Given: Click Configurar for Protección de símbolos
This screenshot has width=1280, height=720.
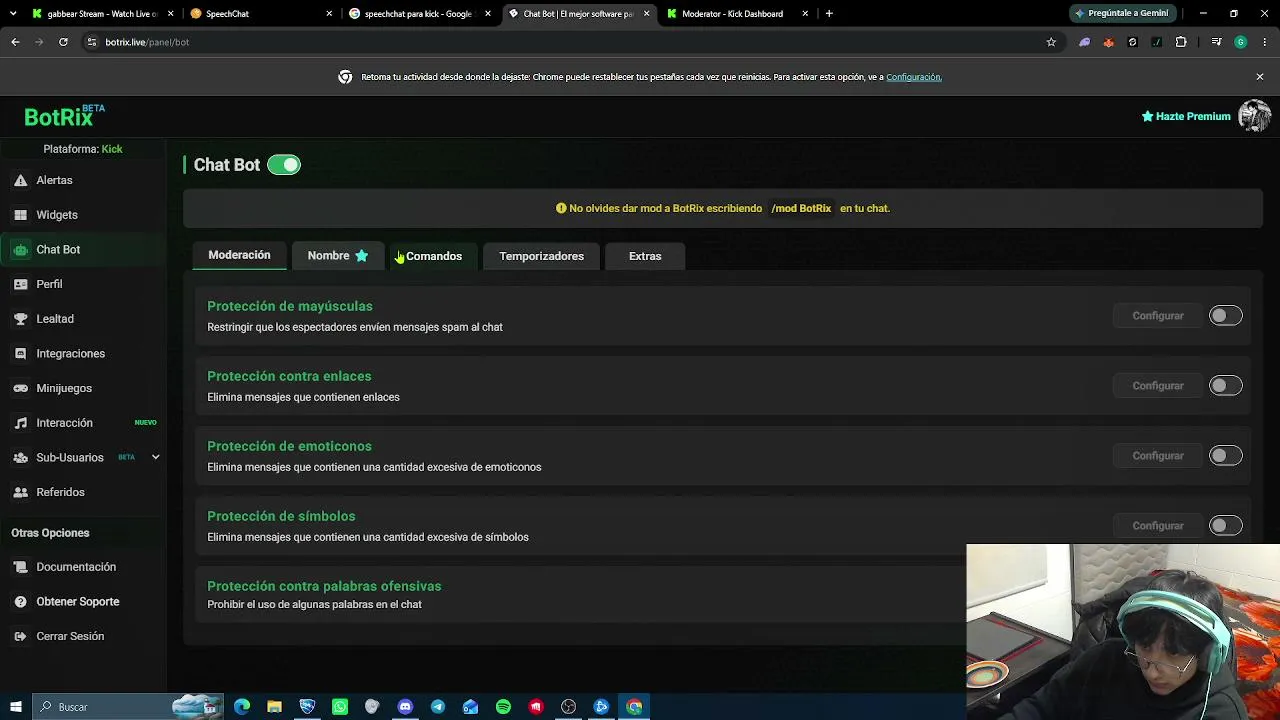Looking at the screenshot, I should pos(1158,526).
